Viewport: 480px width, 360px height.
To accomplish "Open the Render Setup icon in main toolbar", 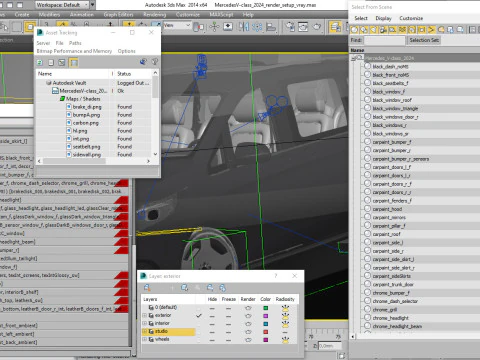I will tap(290, 27).
